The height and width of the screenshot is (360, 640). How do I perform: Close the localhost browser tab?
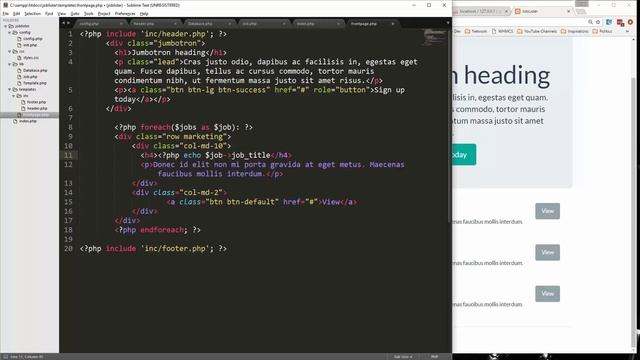pyautogui.click(x=506, y=11)
